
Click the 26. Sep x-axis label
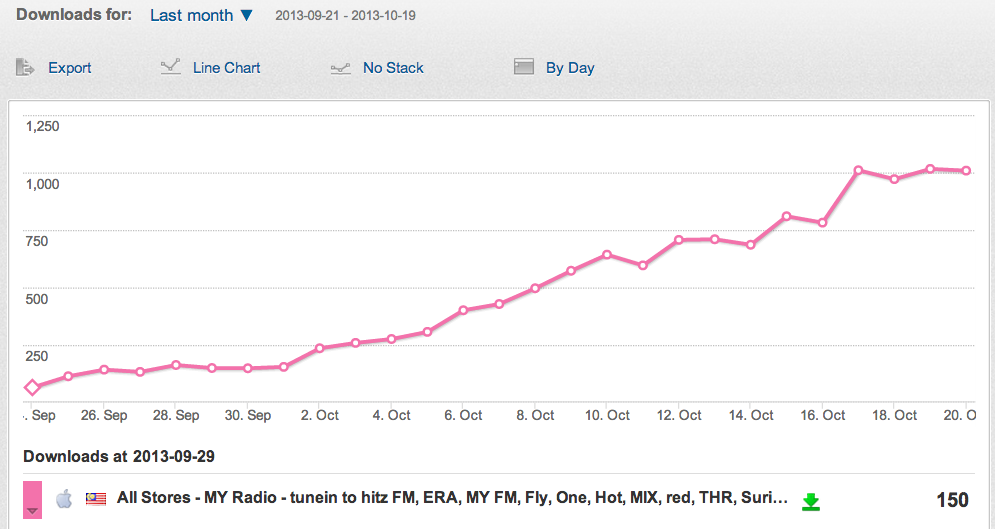[104, 415]
